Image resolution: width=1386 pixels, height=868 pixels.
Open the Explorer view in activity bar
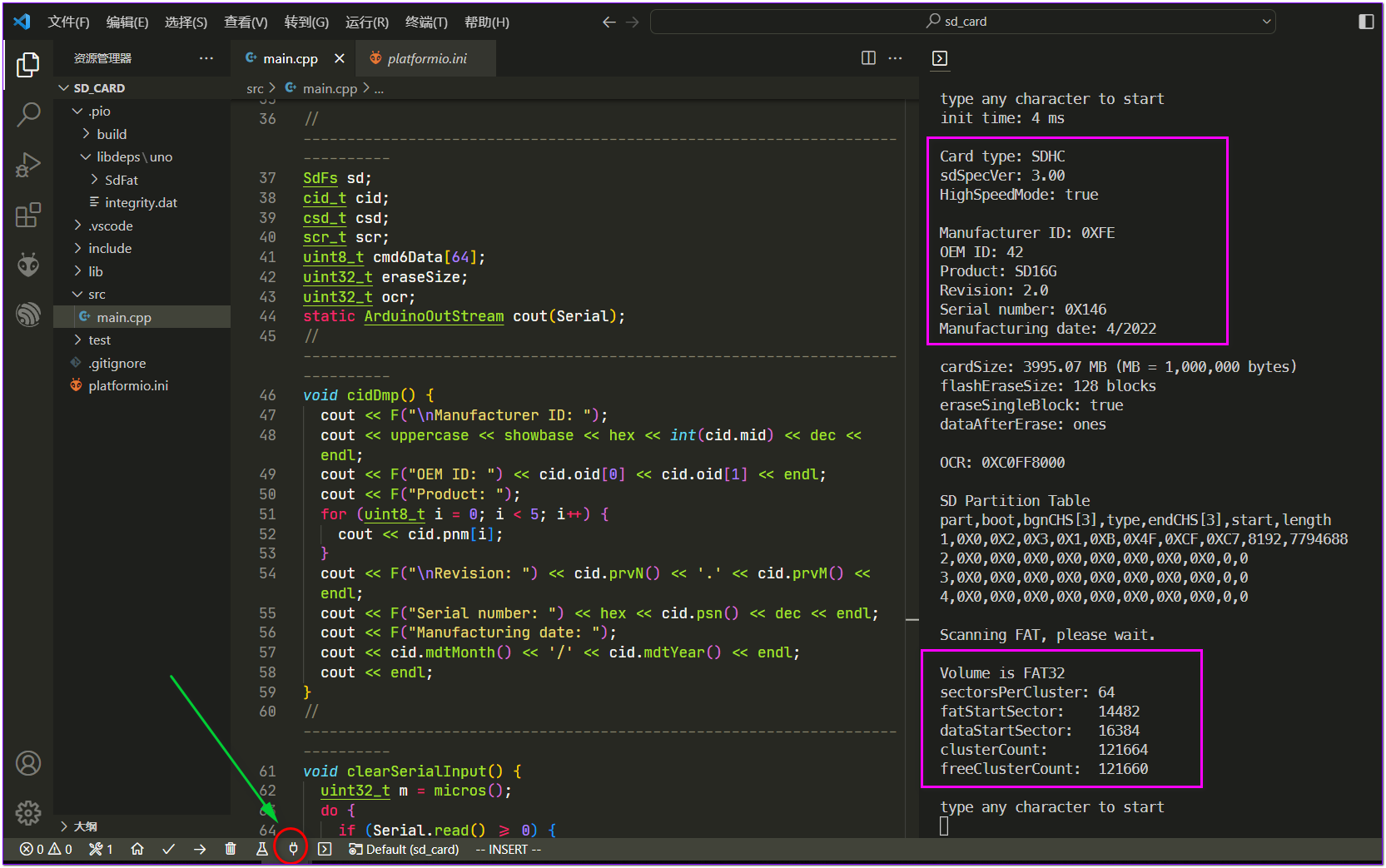pyautogui.click(x=28, y=64)
